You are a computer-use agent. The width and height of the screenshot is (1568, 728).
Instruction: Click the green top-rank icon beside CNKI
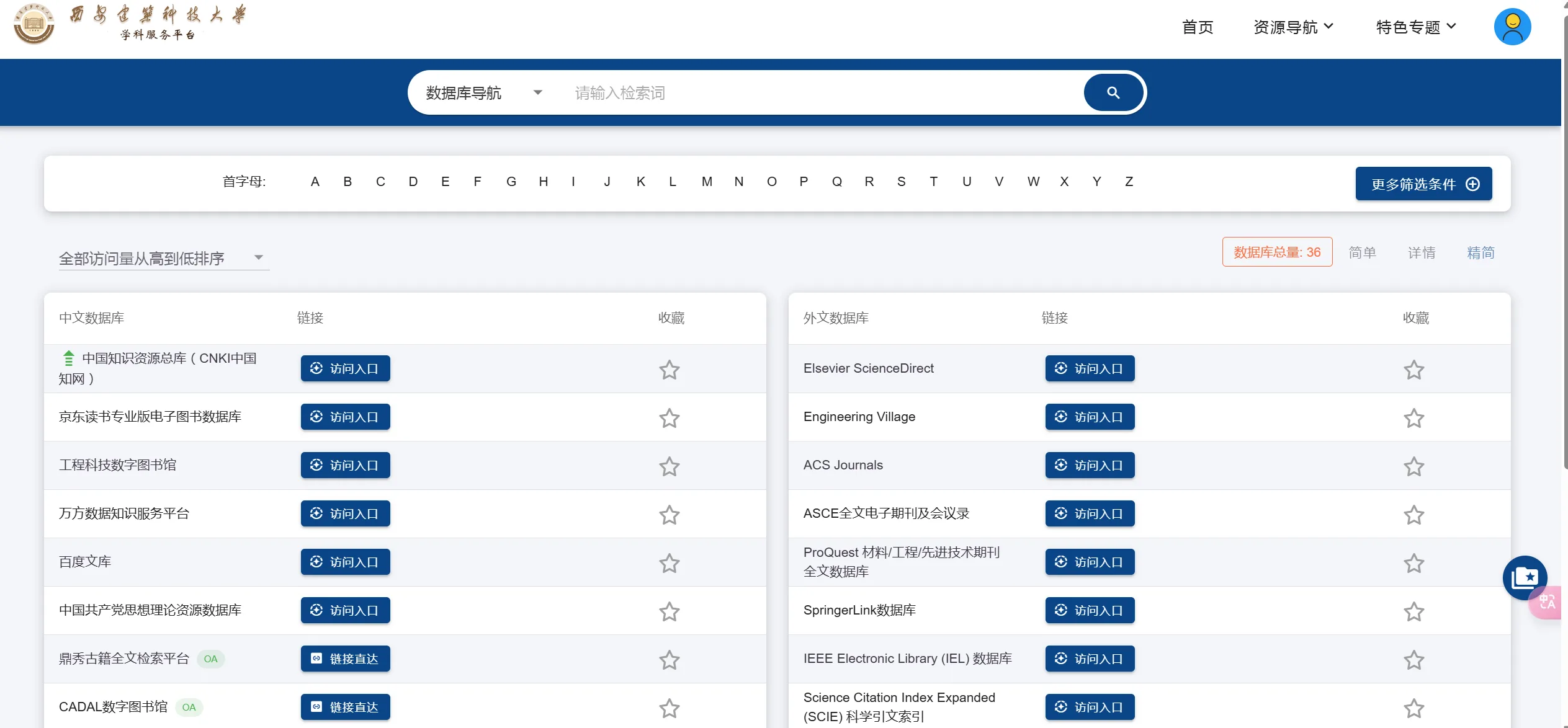pos(69,358)
